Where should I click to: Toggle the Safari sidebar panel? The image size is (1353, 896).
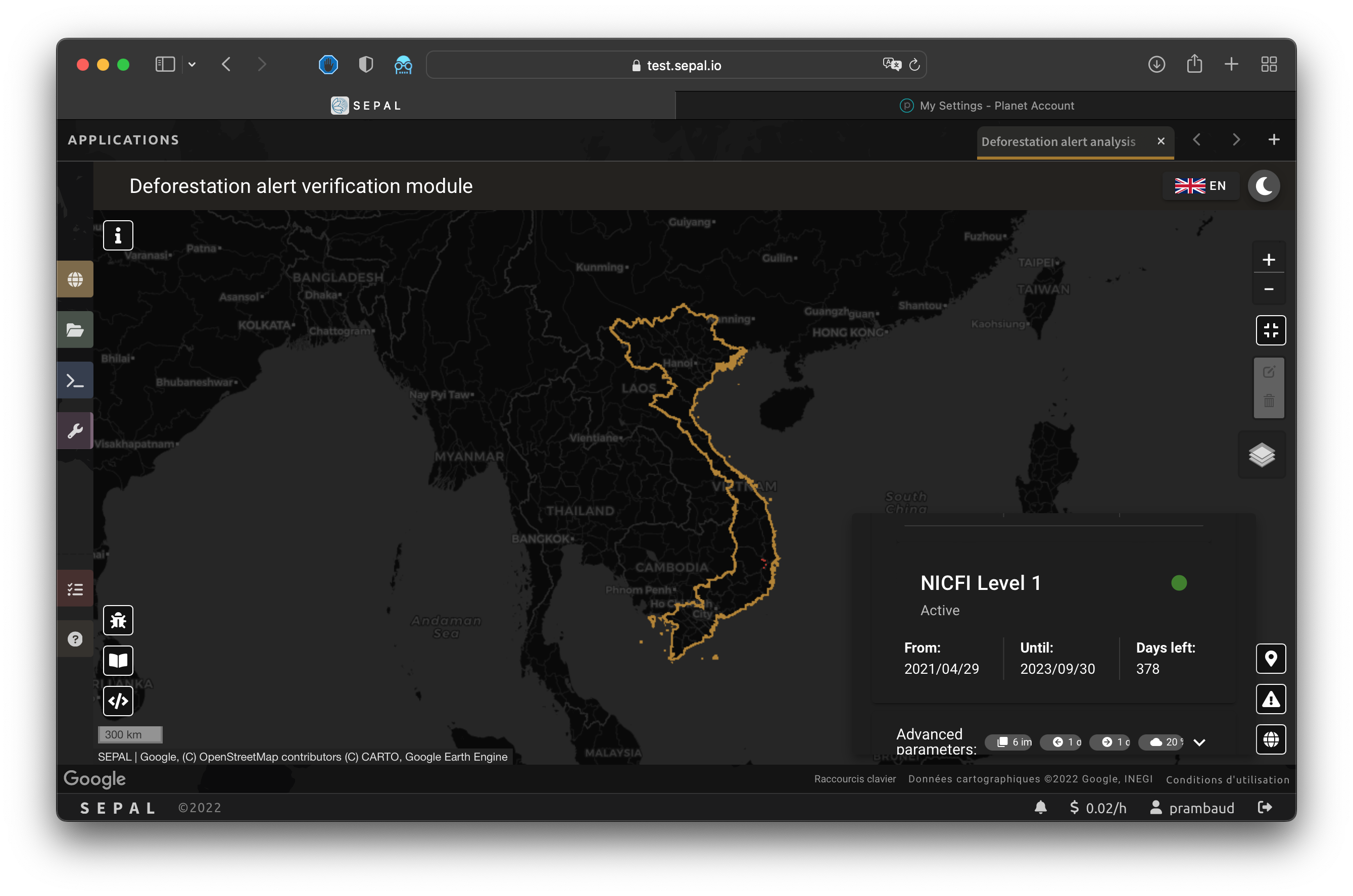point(165,64)
